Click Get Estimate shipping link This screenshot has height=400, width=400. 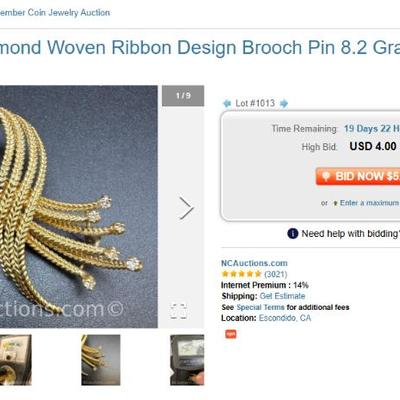[282, 296]
